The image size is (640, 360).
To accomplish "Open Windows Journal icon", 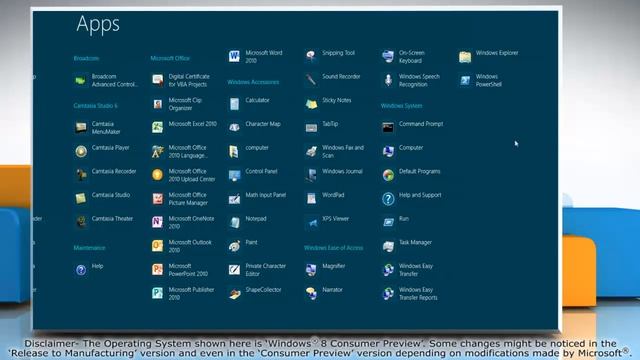I will [311, 175].
